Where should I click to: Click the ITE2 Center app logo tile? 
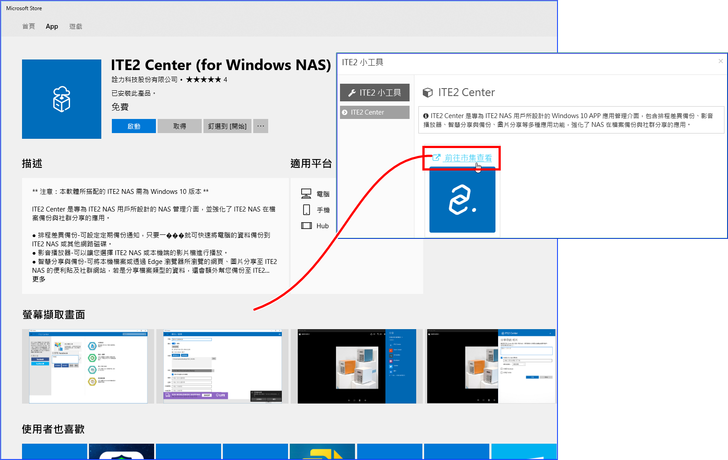point(61,99)
